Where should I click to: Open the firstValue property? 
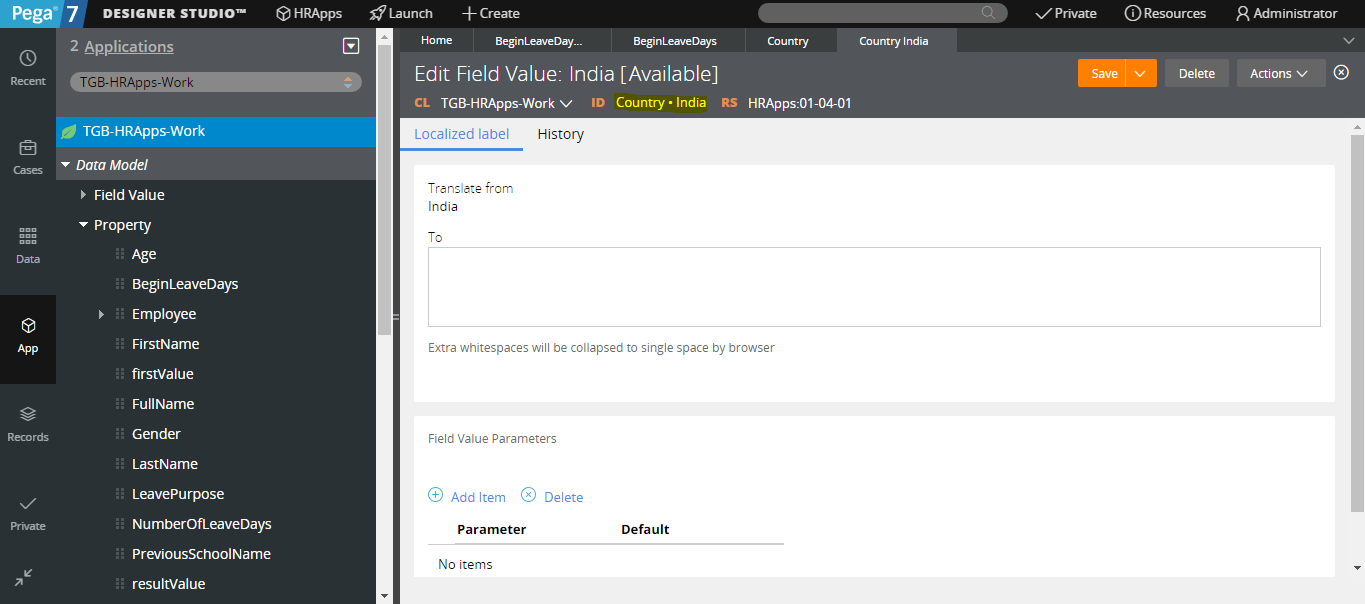pos(163,374)
